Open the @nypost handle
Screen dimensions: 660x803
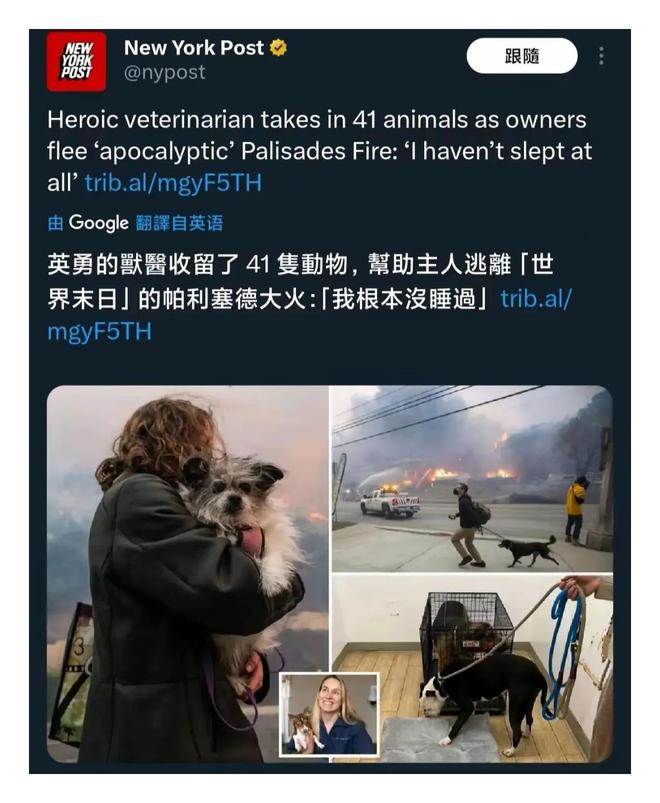pos(164,72)
